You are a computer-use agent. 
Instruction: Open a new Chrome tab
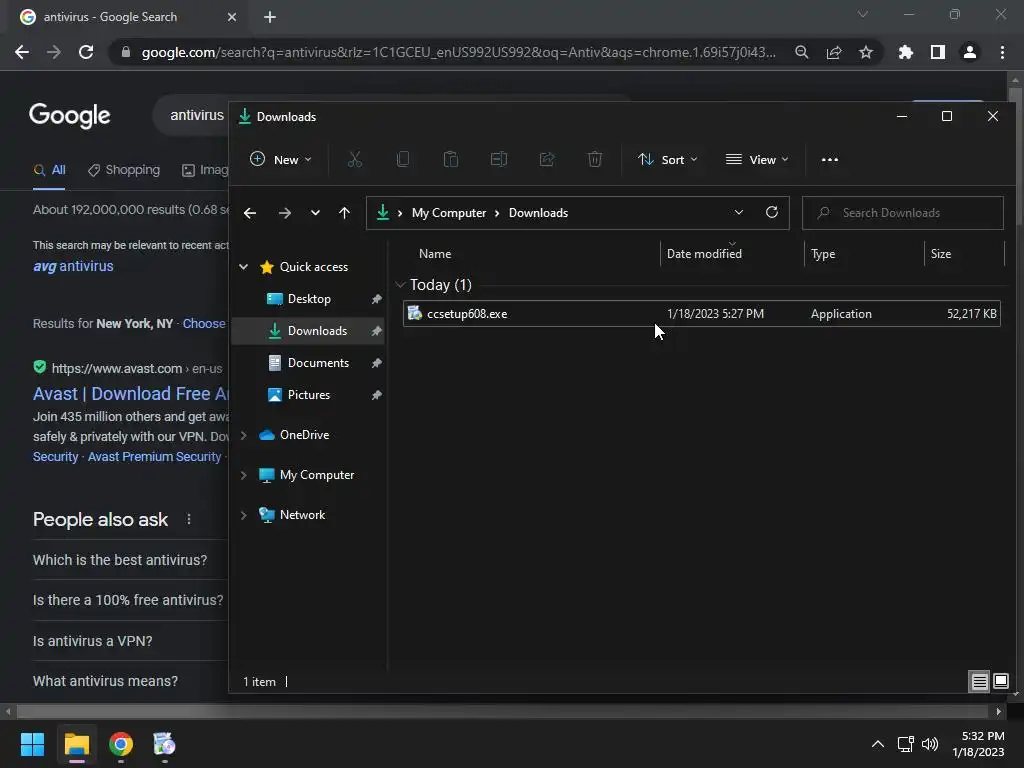[x=270, y=17]
